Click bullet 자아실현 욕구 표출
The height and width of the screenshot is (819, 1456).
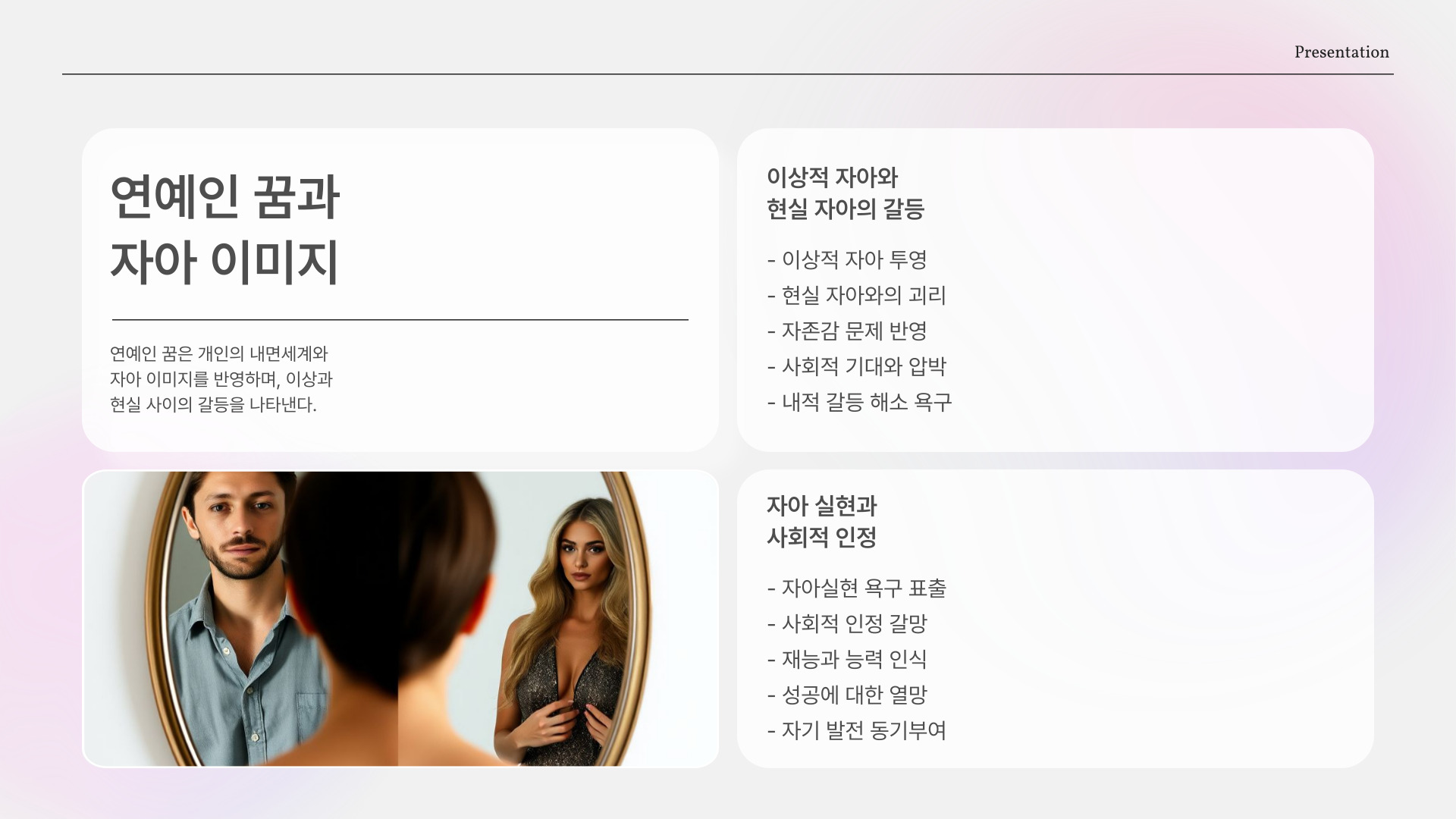click(x=856, y=588)
